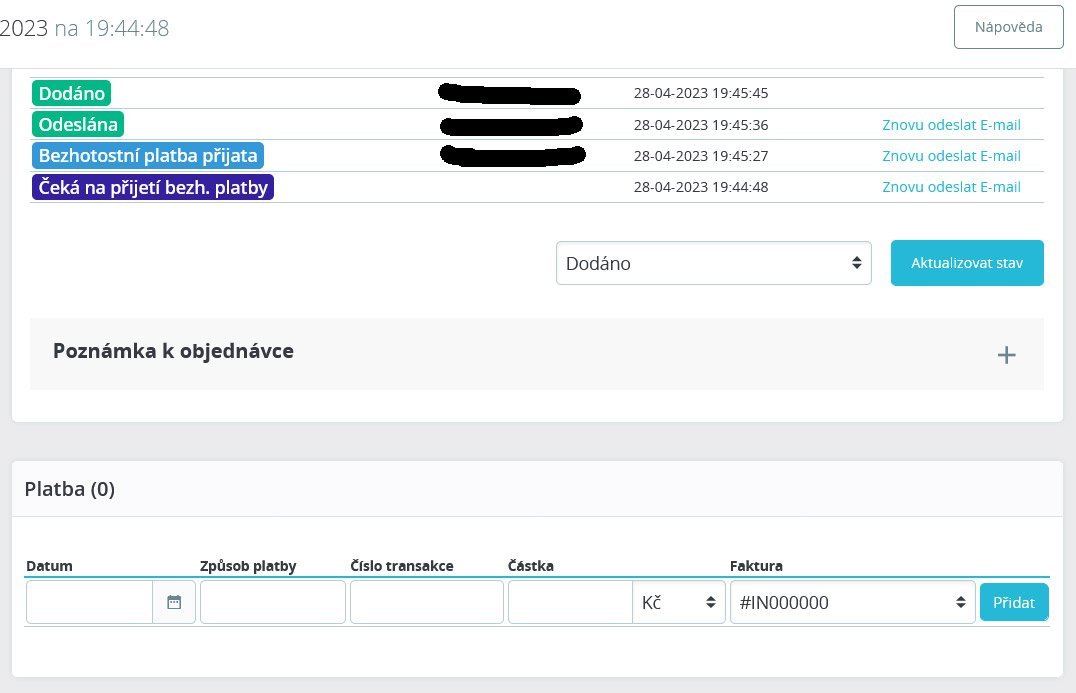The height and width of the screenshot is (693, 1076).
Task: Resend e-mail for Čeká na přijetí bezh. platby
Action: tap(951, 187)
